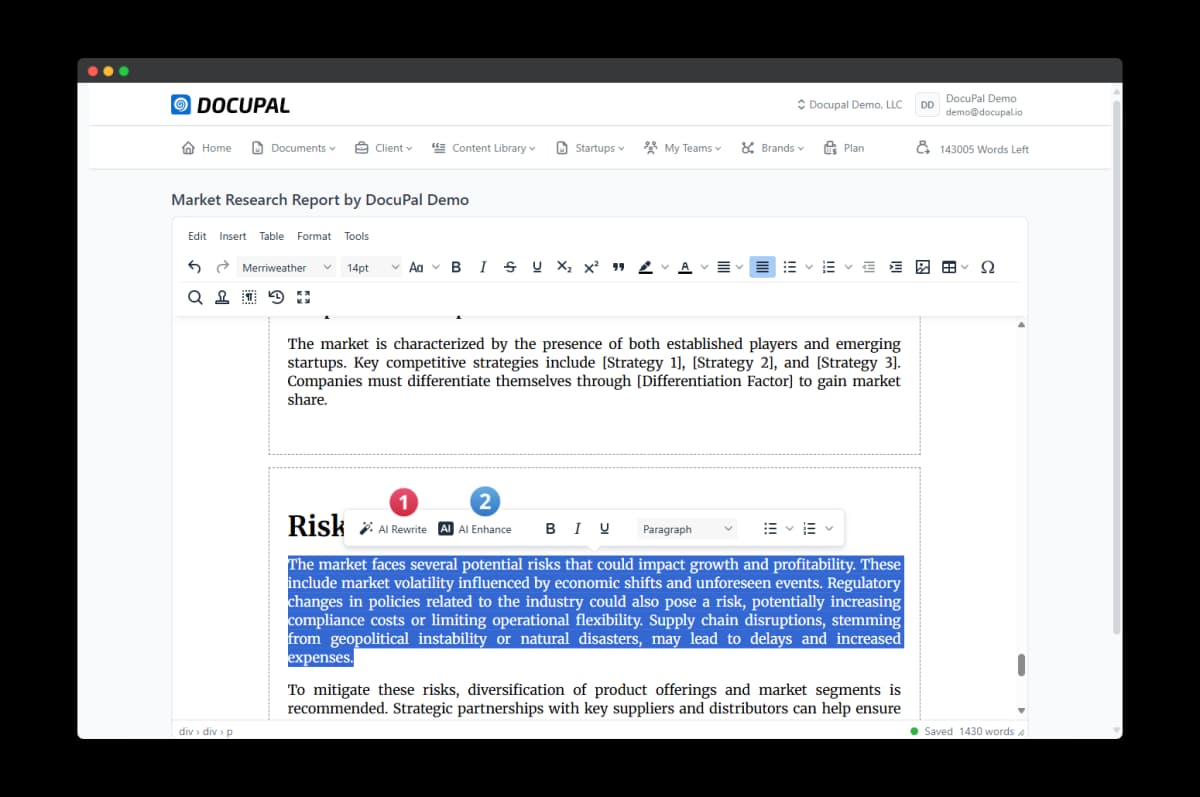1200x797 pixels.
Task: Apply strikethrough from the main toolbar
Action: tap(510, 267)
